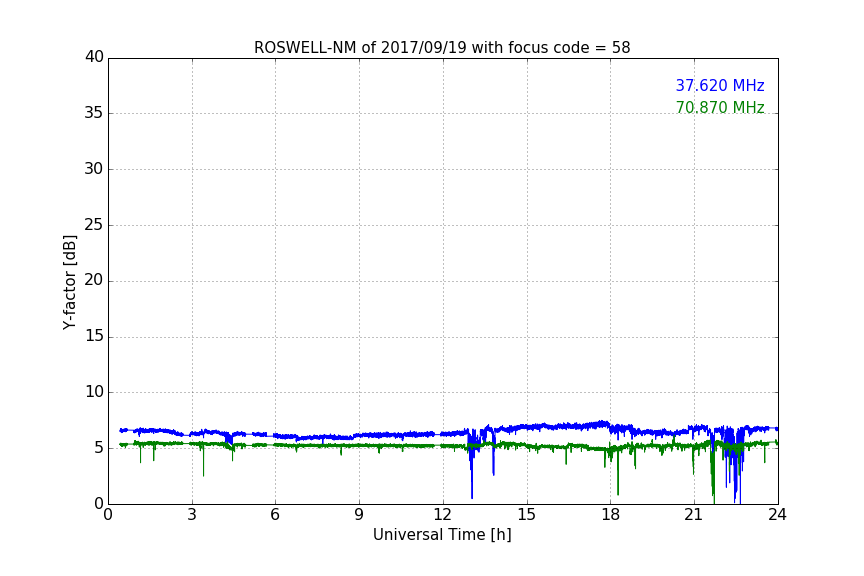Viewport: 864px width, 576px height.
Task: Click the plot title 'ROSWELL-NM of 2017/09/19 with focus code = 58'
Action: 442,48
